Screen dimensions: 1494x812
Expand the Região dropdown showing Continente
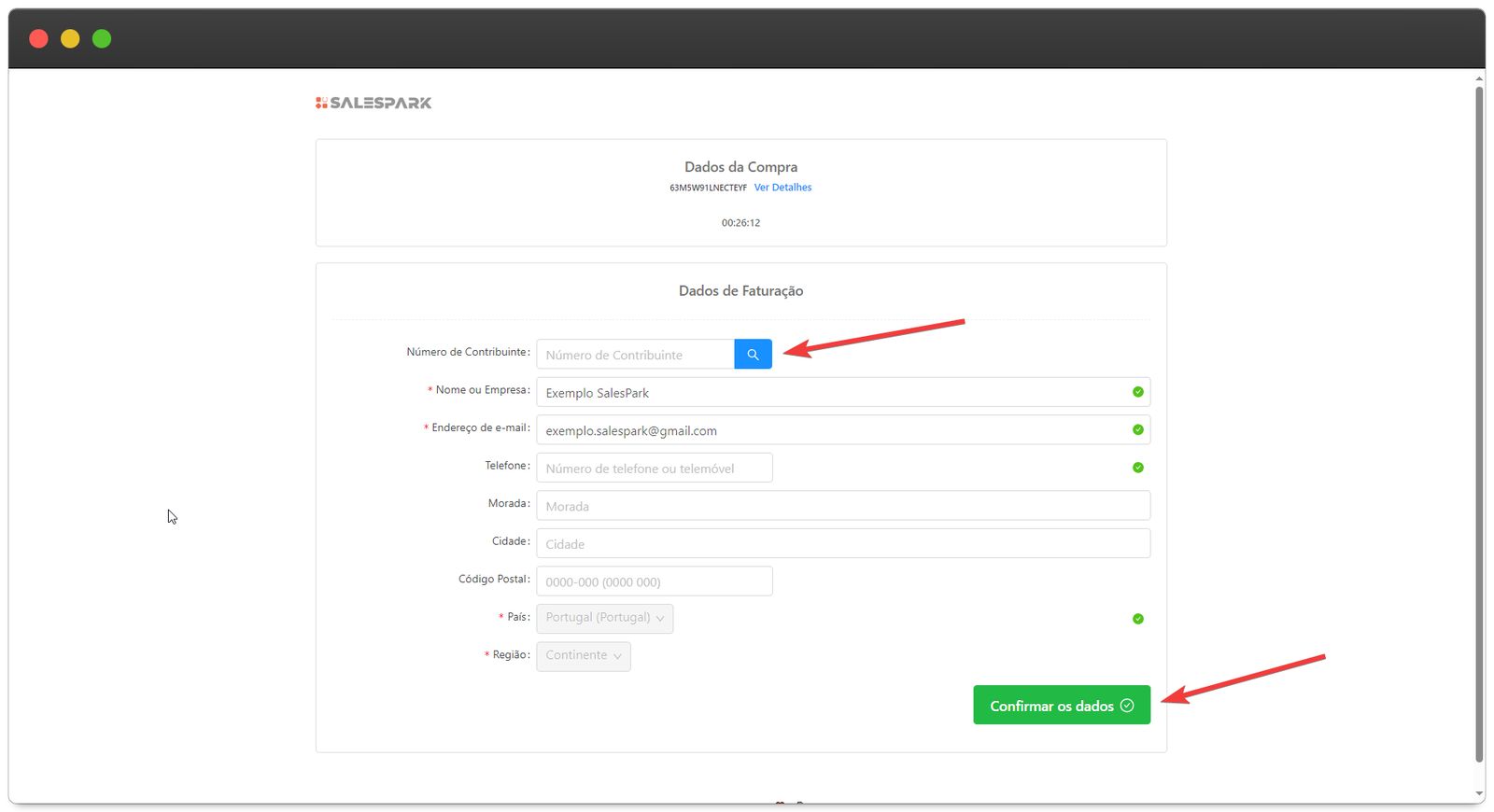coord(583,656)
